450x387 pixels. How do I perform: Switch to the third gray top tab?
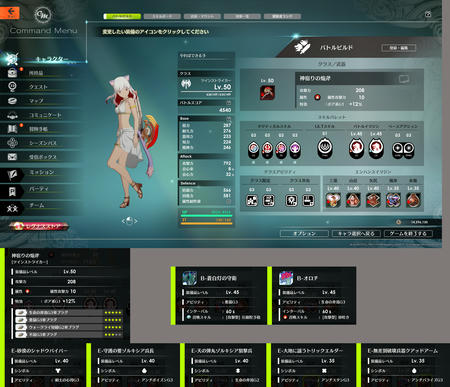(x=202, y=16)
